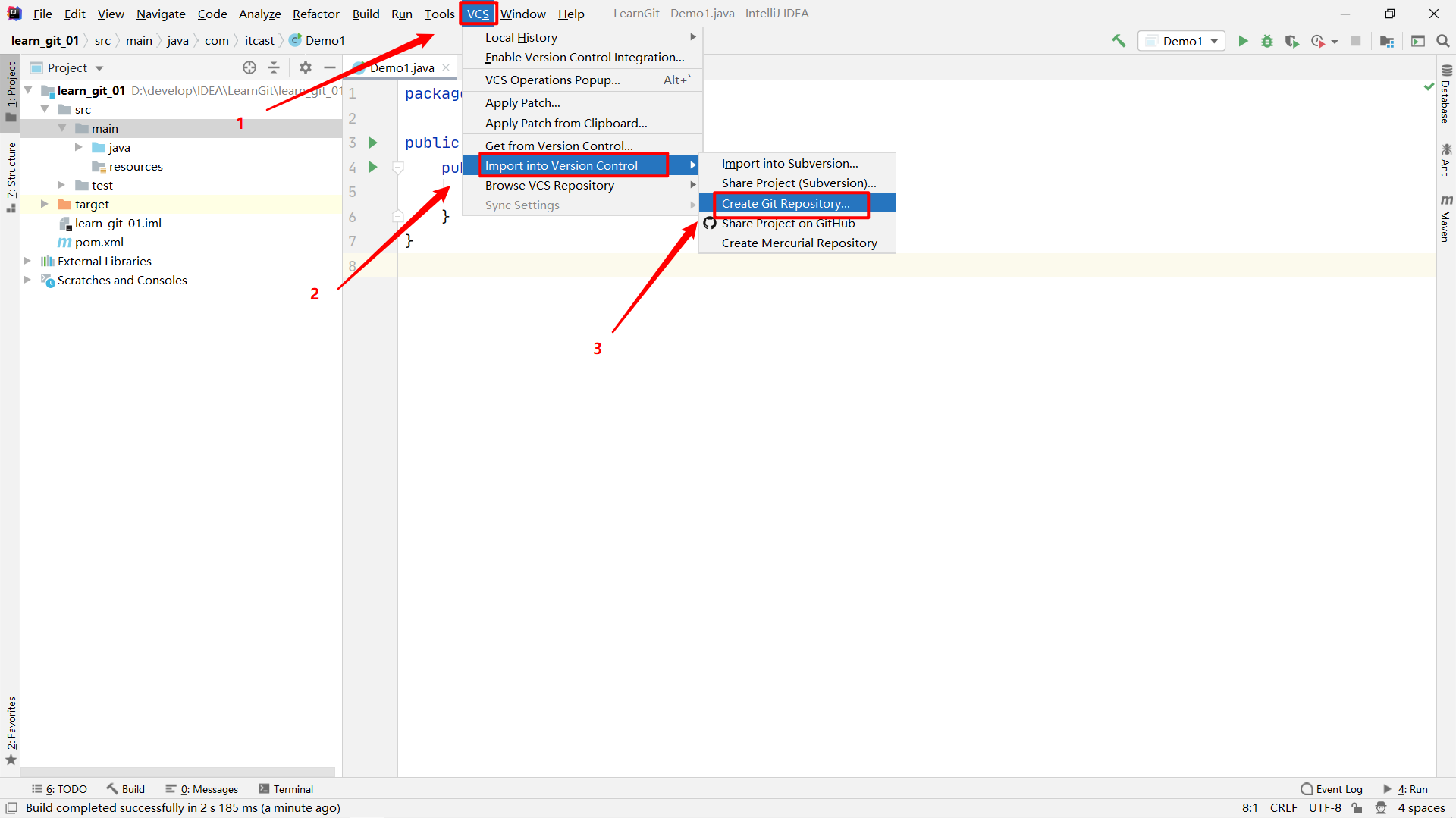Click the Build Project hammer icon
Viewport: 1456px width, 818px height.
pos(1119,41)
